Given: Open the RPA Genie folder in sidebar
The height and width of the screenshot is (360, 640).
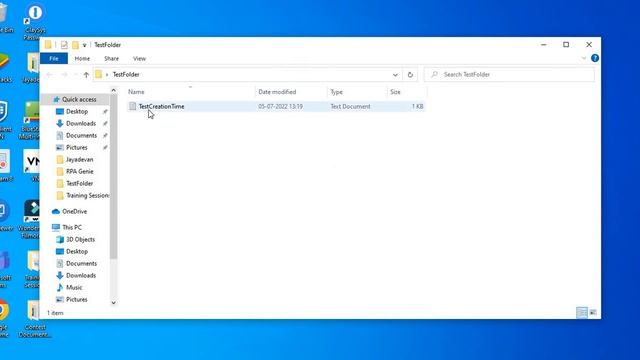Looking at the screenshot, I should 80,171.
